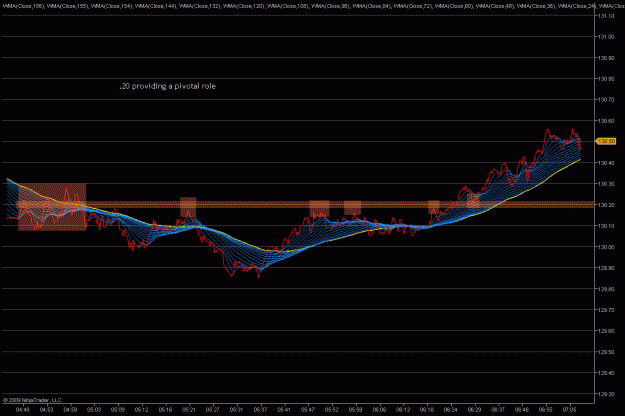Click the 129.40 price axis label

coord(605,373)
